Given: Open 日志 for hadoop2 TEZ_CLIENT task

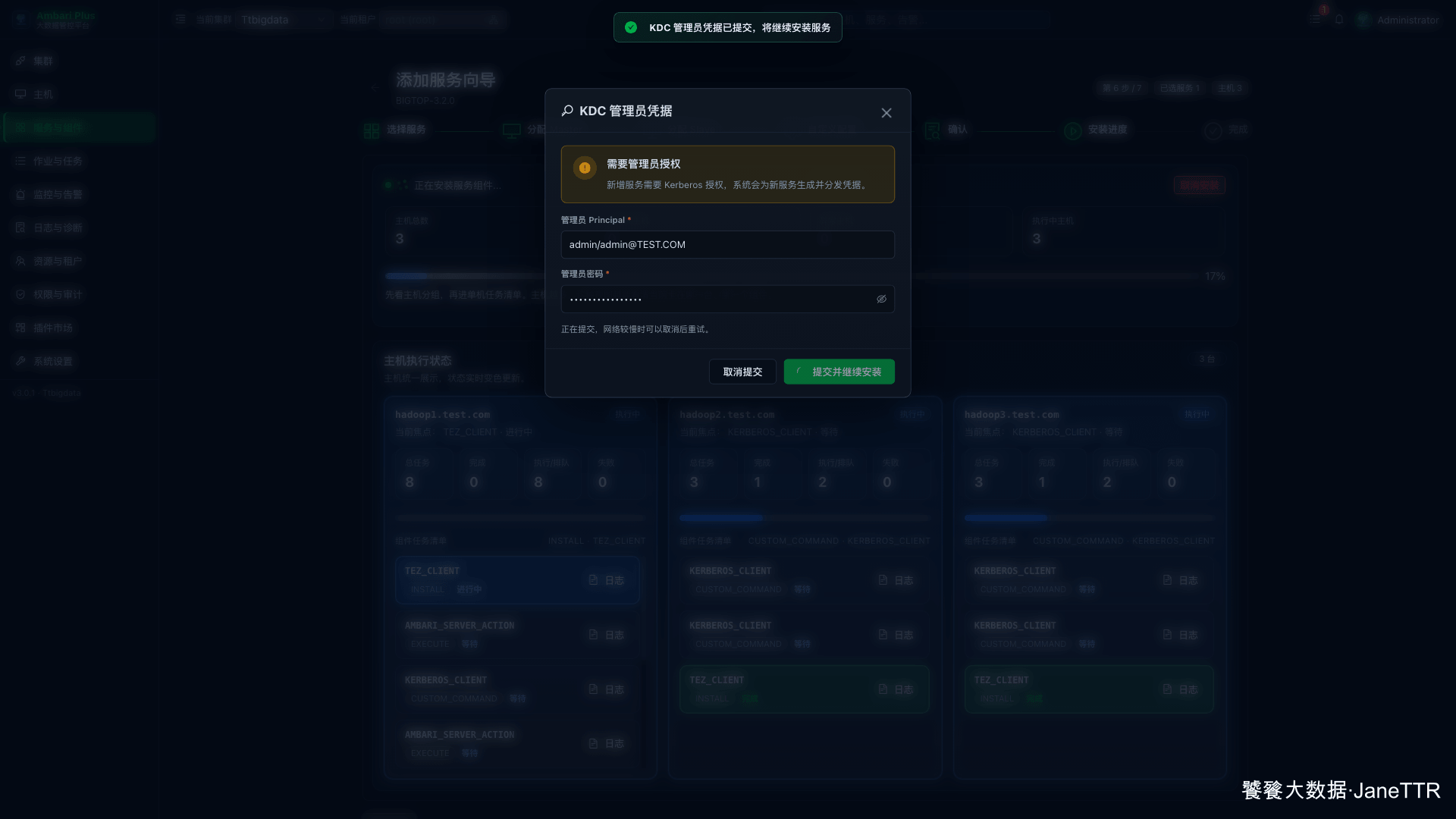Looking at the screenshot, I should pyautogui.click(x=896, y=689).
